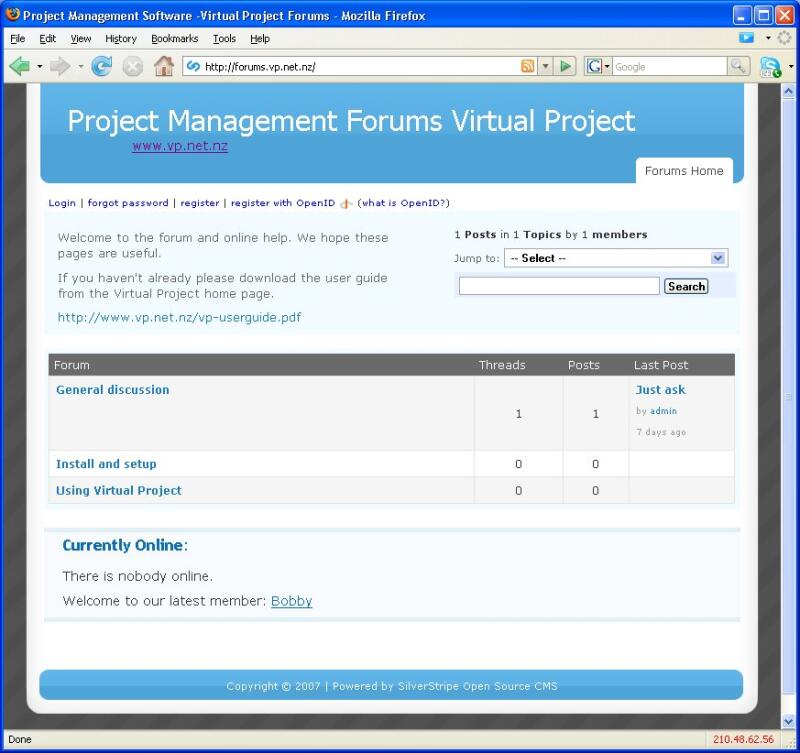Open the 'Jump to' forum selection dropdown
The image size is (800, 753).
point(717,257)
